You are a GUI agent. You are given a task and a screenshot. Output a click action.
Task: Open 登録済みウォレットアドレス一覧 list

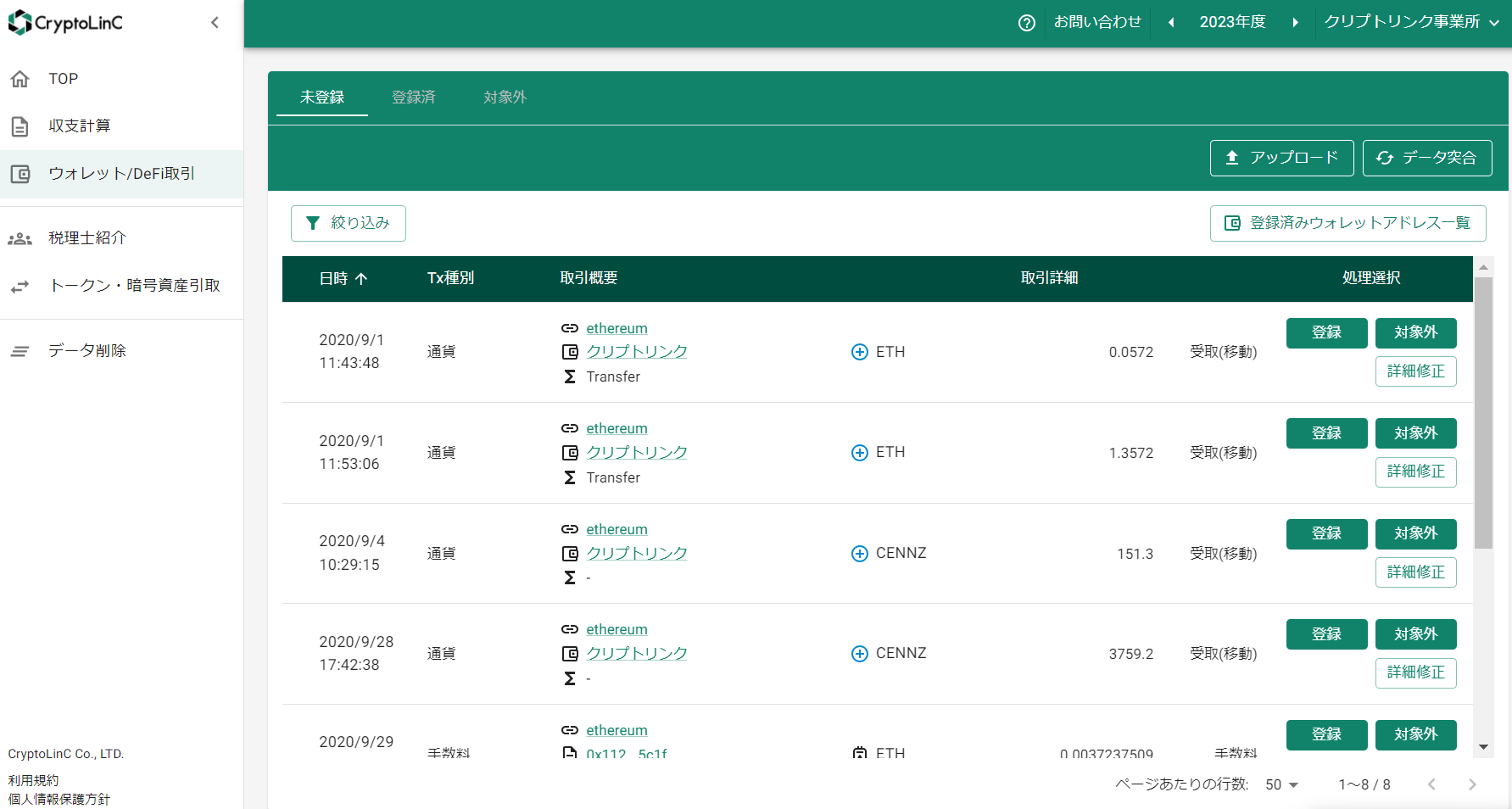[x=1347, y=223]
